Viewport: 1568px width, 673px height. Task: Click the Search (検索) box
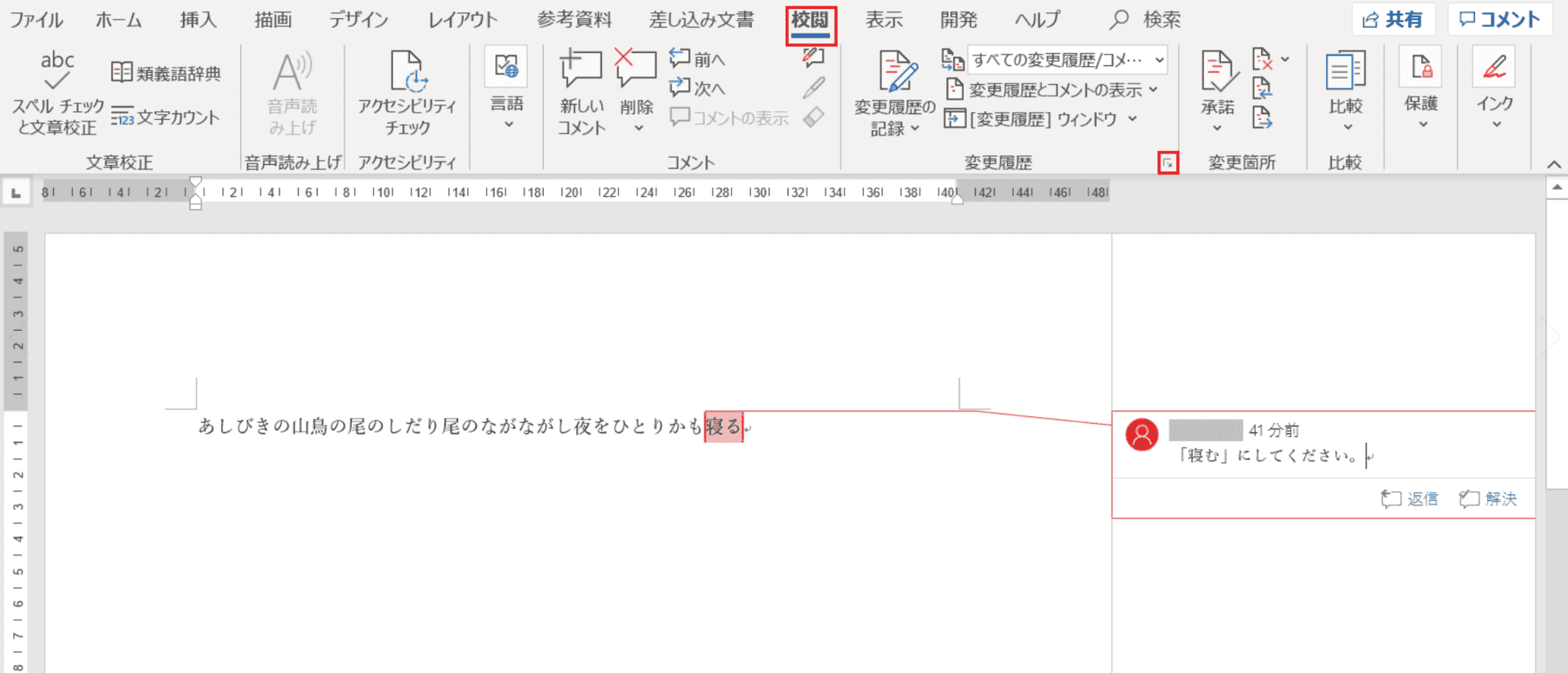pyautogui.click(x=1146, y=20)
